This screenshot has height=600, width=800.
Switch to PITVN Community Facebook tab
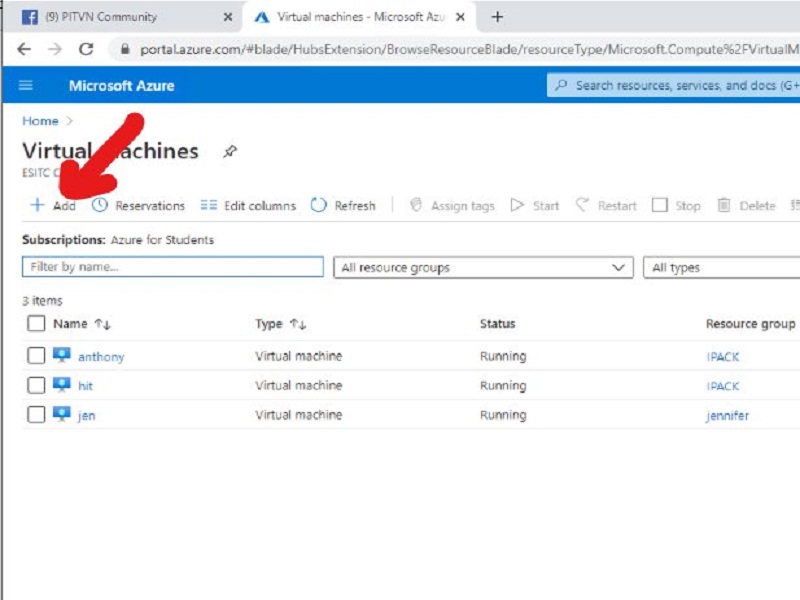(x=123, y=17)
